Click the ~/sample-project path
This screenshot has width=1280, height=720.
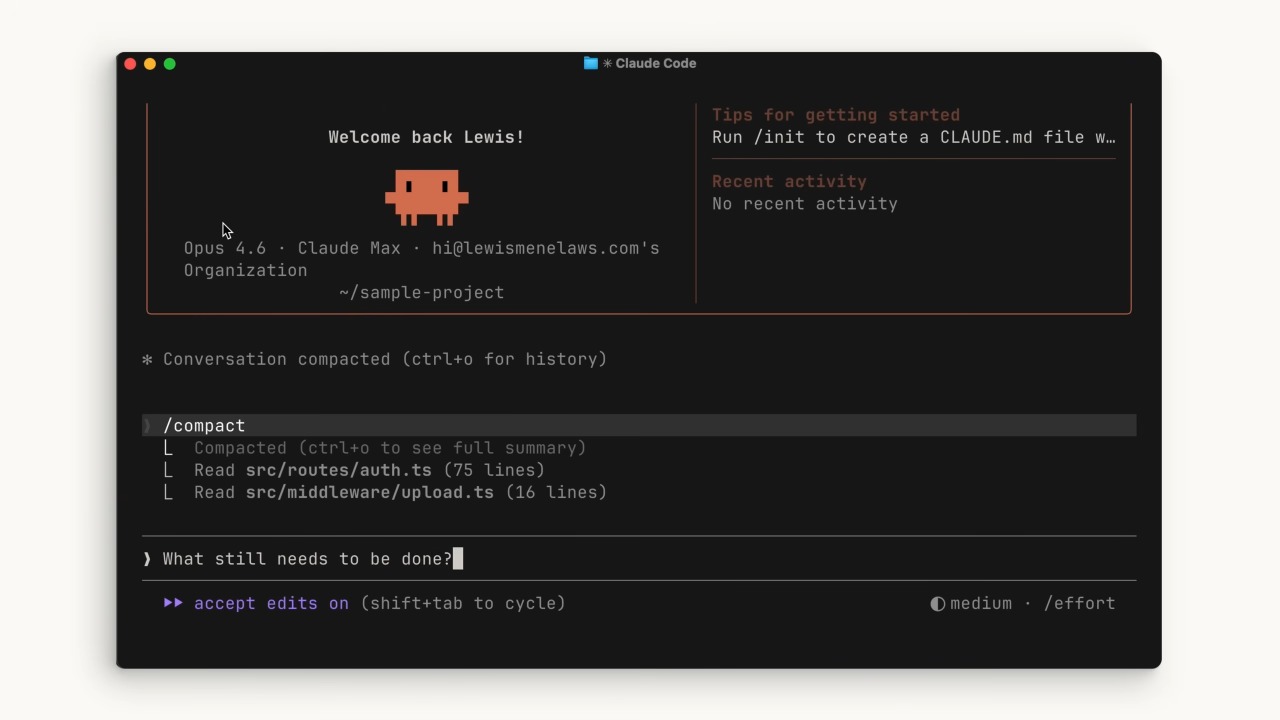(x=421, y=292)
